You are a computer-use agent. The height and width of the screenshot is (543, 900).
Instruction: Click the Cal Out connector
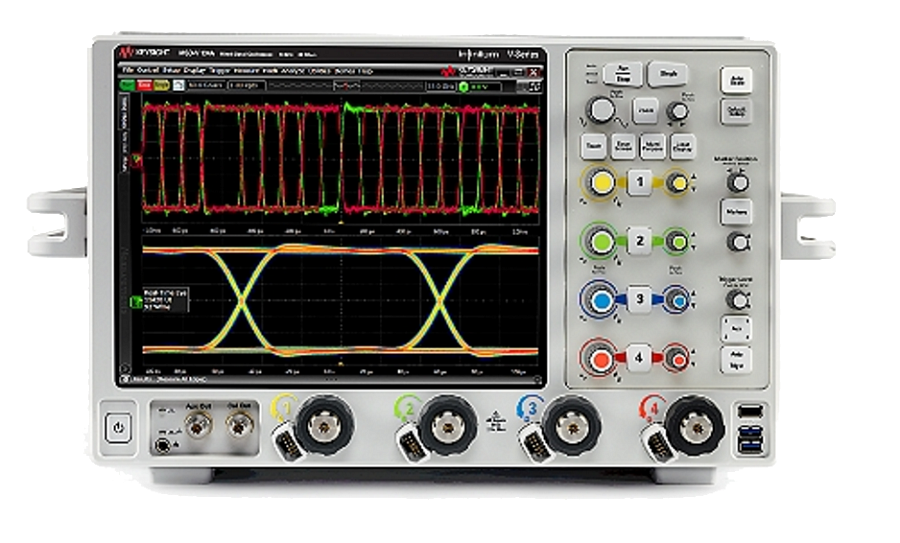coord(240,426)
